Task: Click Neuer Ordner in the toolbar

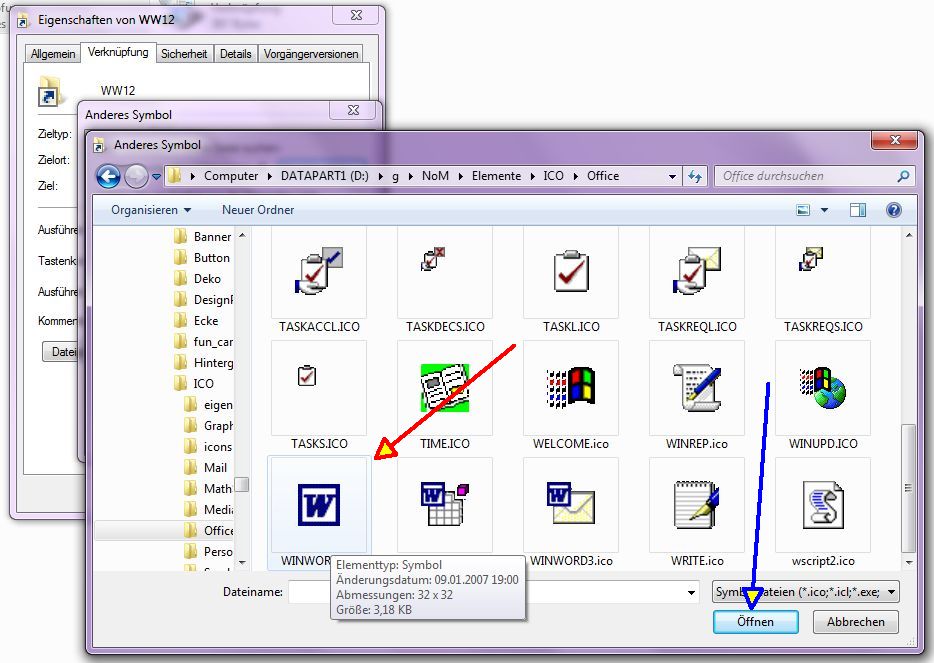Action: click(x=258, y=210)
